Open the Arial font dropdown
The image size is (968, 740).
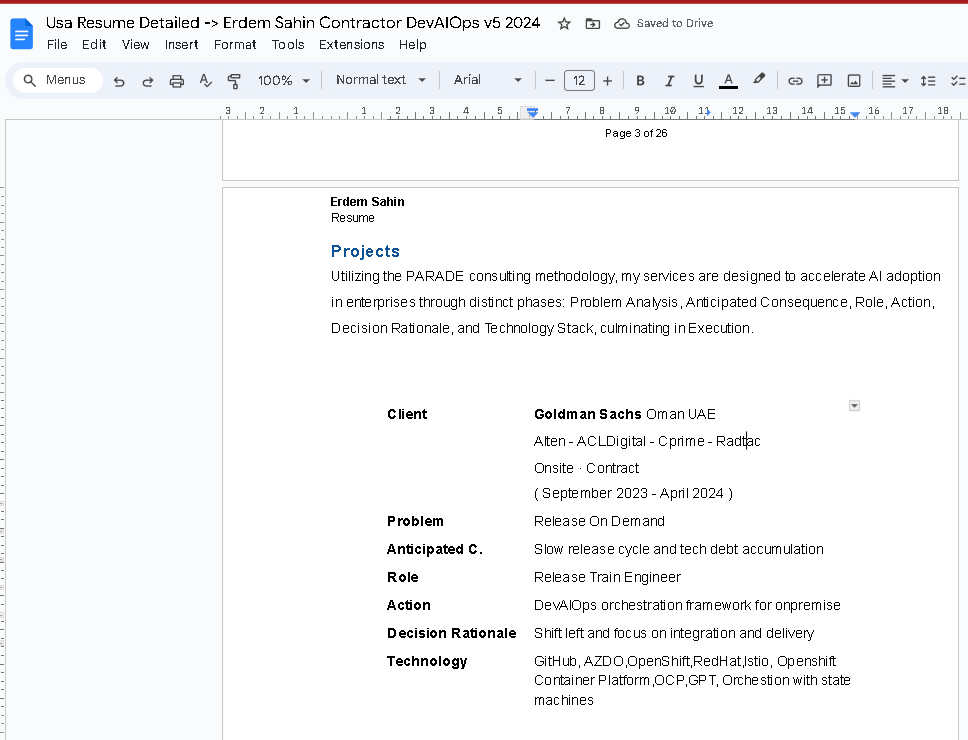pyautogui.click(x=488, y=80)
